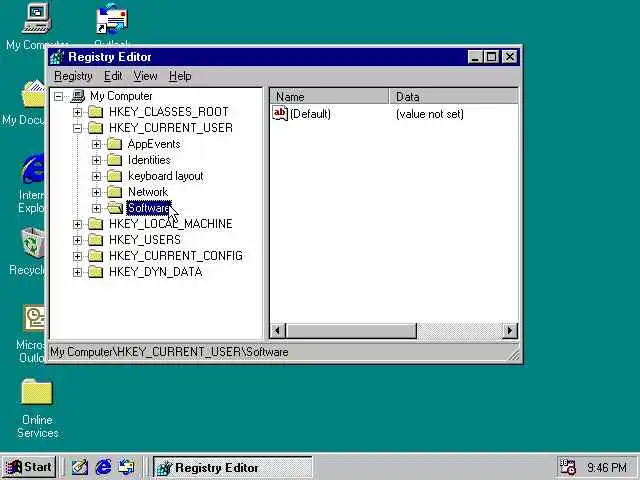Viewport: 640px width, 480px height.
Task: Click the (value not set) data cell
Action: [430, 114]
